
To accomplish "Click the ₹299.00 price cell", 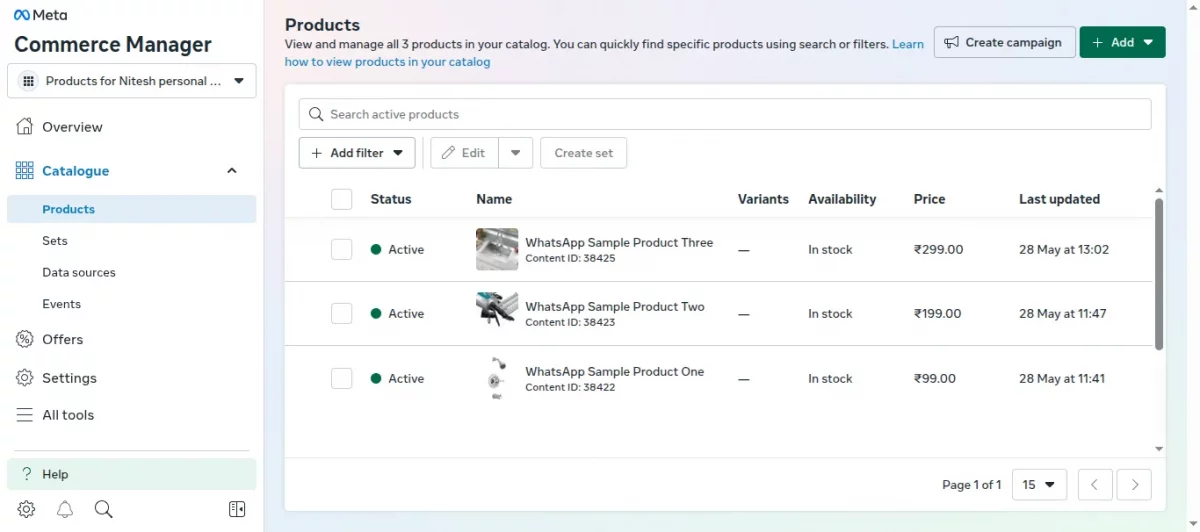I will (x=938, y=249).
